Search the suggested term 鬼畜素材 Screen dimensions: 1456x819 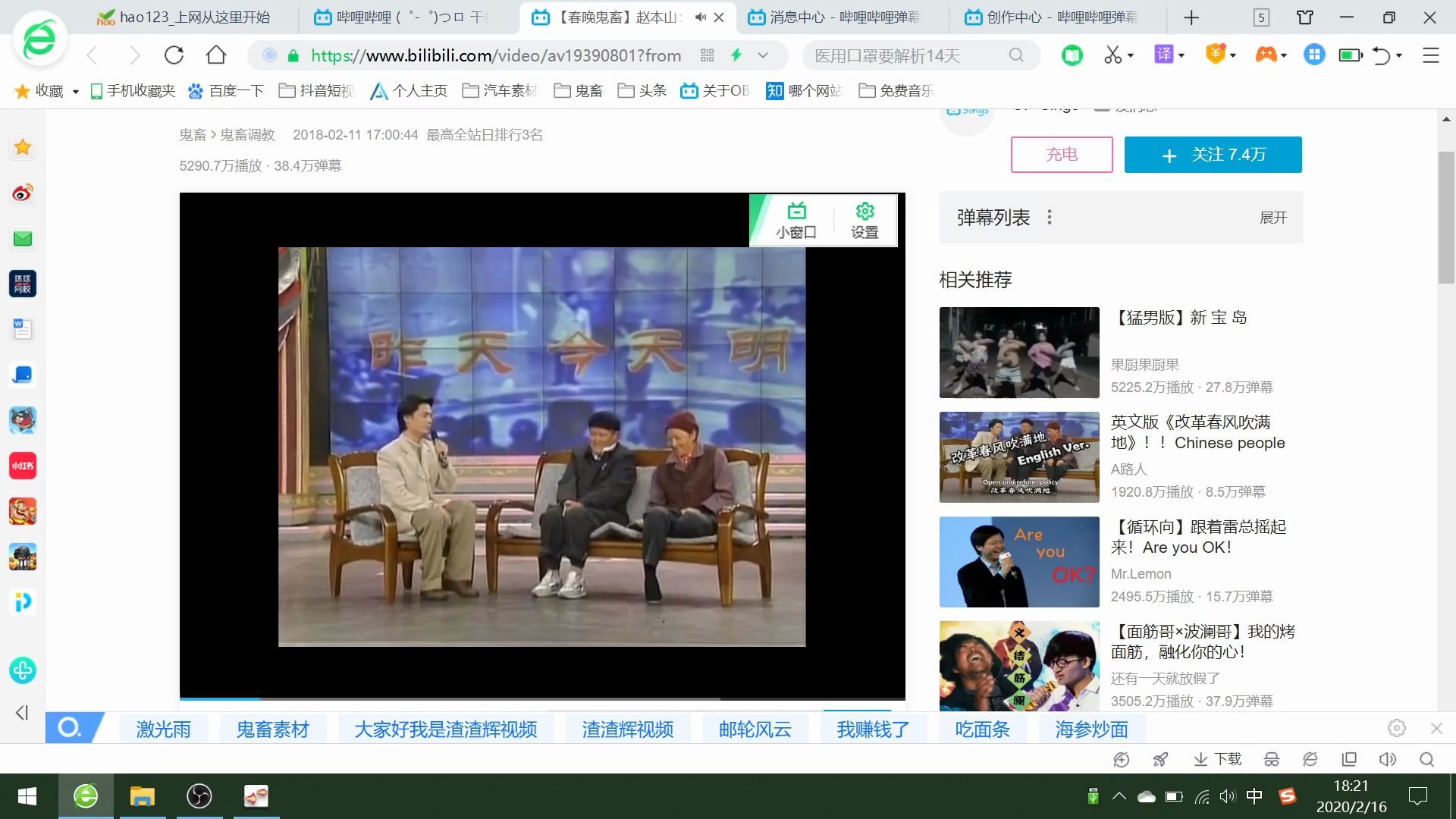coord(273,729)
